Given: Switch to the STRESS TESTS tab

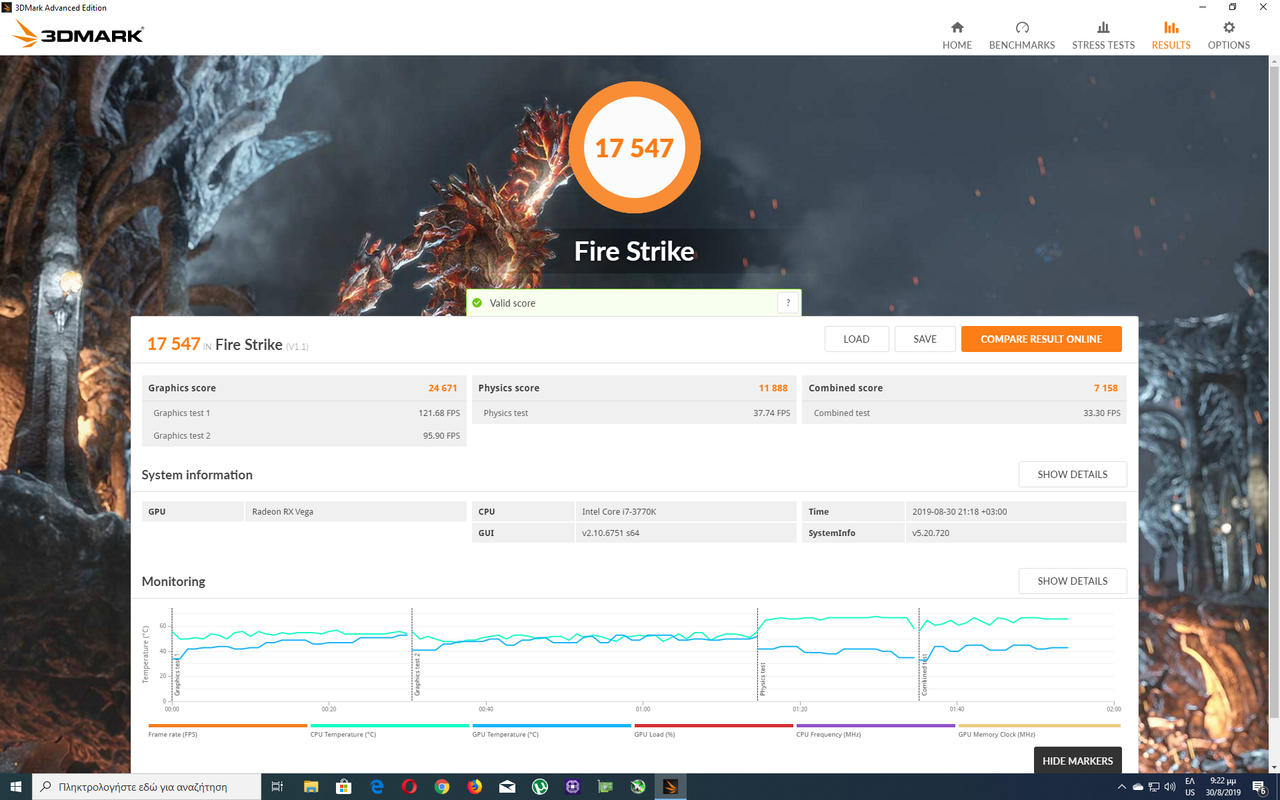Looking at the screenshot, I should pos(1103,36).
